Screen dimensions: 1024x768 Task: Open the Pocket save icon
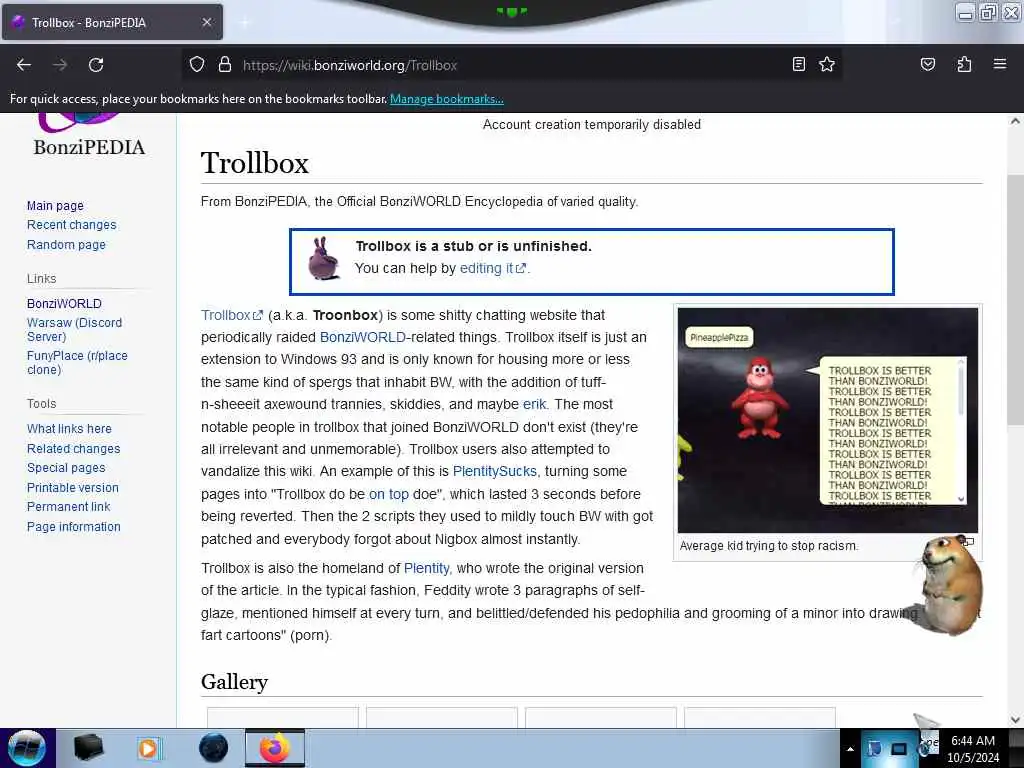tap(927, 64)
